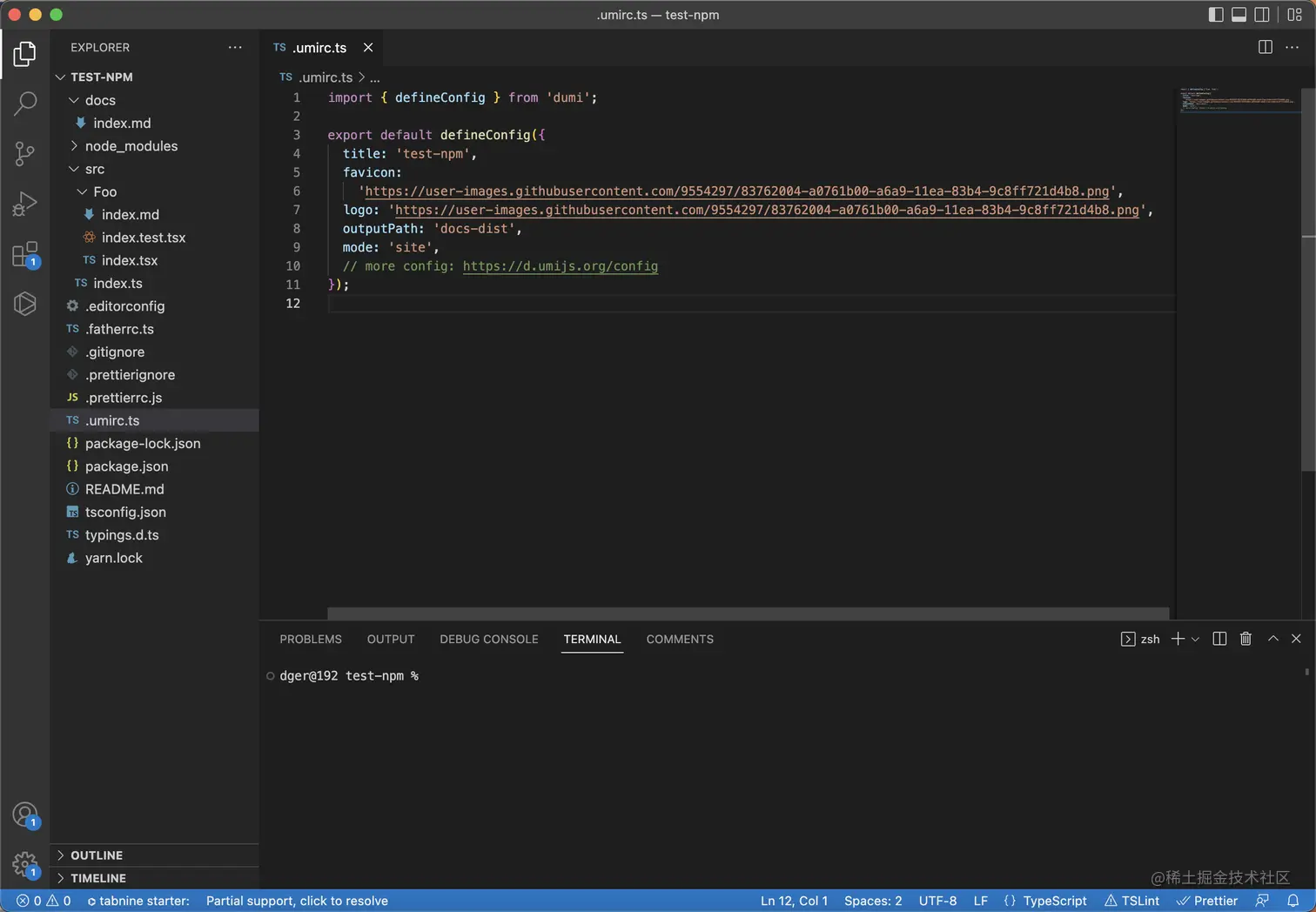Open Explorer more actions ellipsis
The height and width of the screenshot is (912, 1316).
[235, 47]
